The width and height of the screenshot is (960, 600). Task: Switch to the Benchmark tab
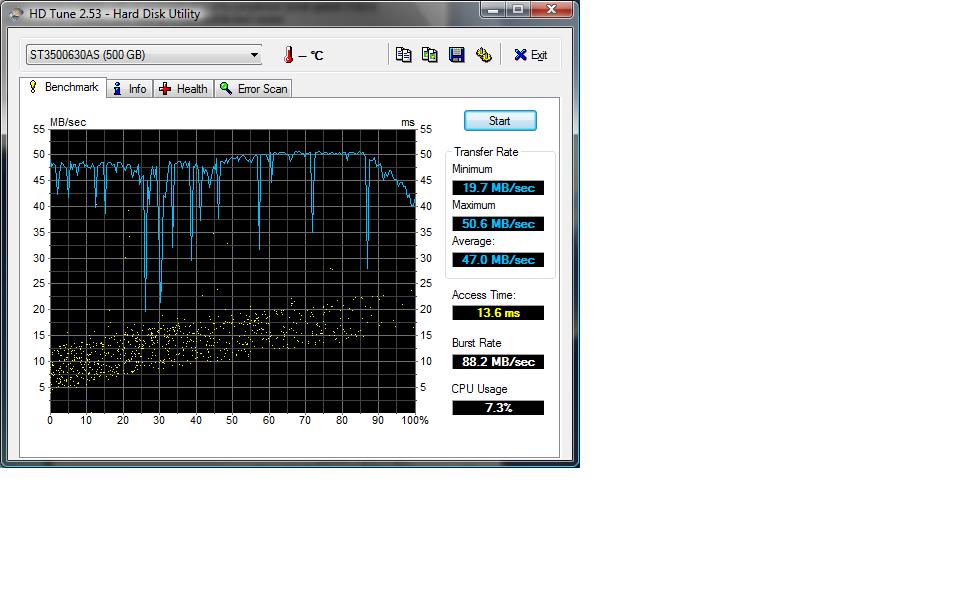63,87
